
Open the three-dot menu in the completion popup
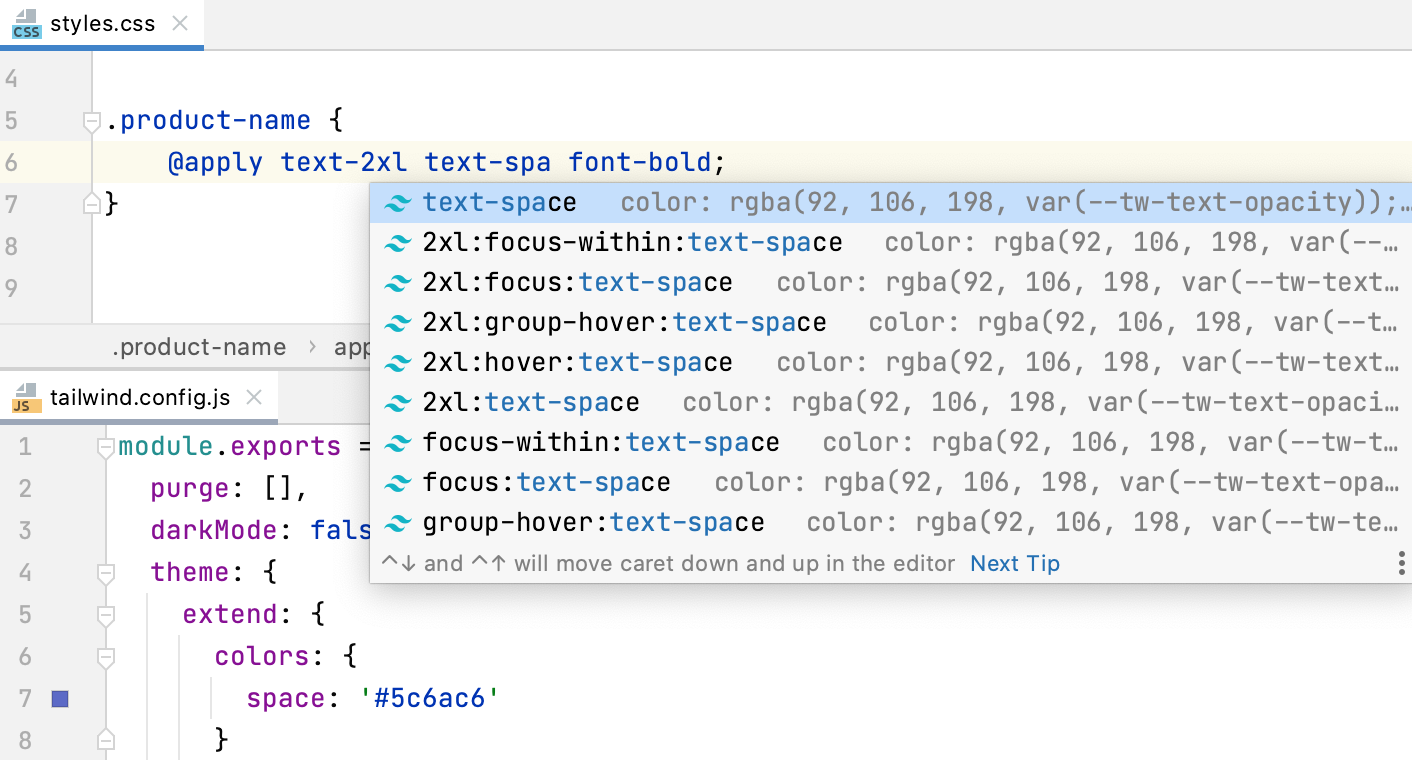point(1400,563)
